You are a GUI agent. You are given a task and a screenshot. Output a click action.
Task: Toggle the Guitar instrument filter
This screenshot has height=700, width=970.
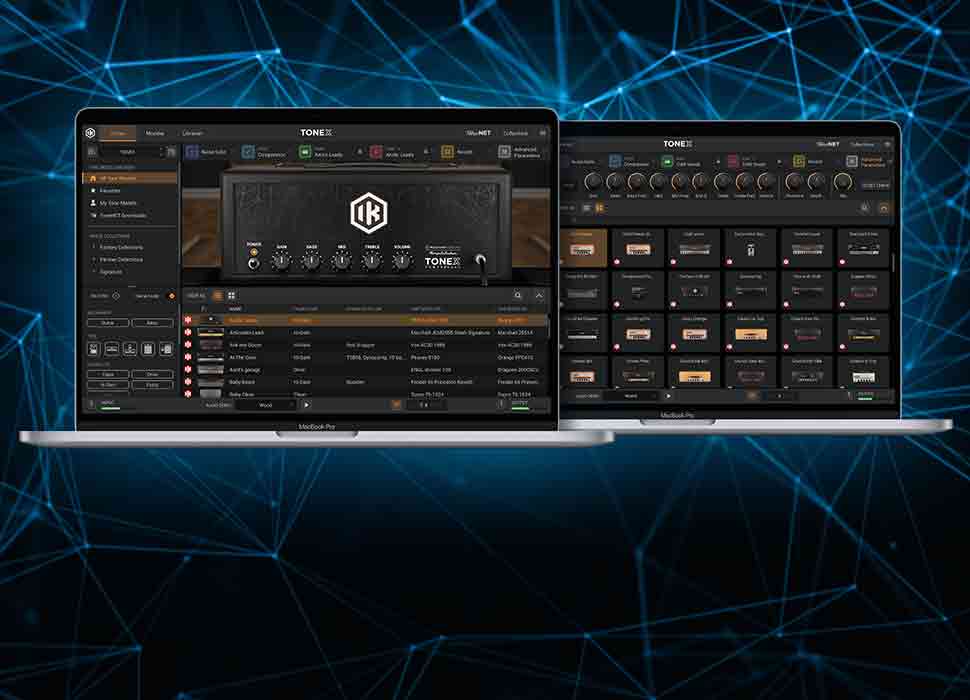point(108,323)
